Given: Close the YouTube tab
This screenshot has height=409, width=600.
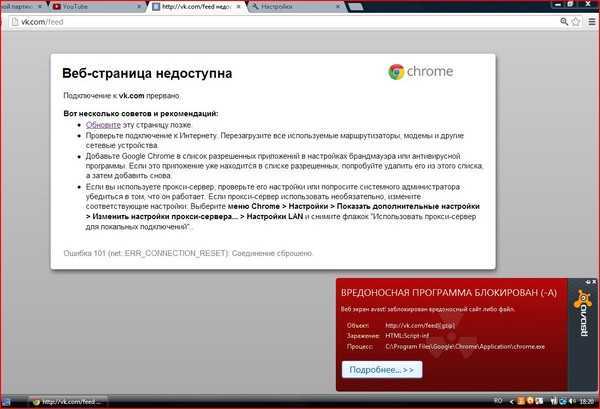Looking at the screenshot, I should click(139, 7).
